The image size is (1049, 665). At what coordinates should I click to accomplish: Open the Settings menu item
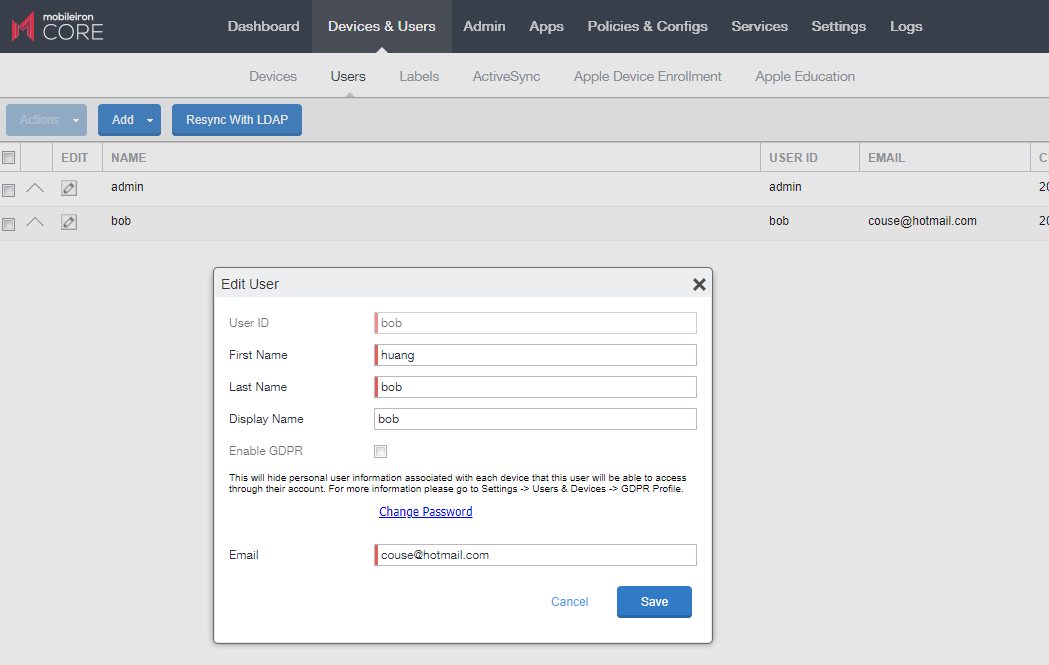[x=838, y=26]
